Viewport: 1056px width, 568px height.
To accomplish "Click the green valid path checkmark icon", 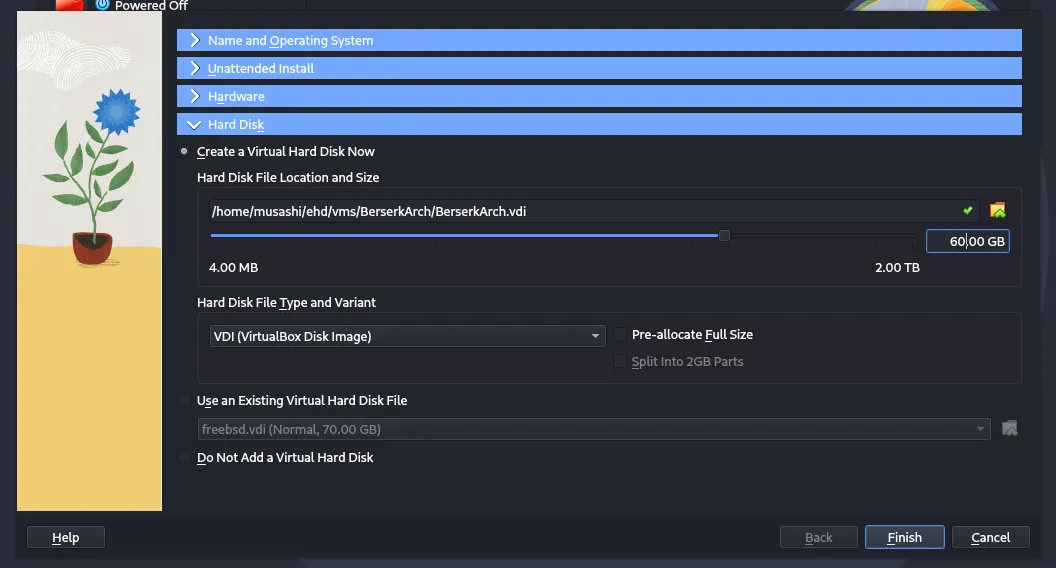I will tap(968, 211).
